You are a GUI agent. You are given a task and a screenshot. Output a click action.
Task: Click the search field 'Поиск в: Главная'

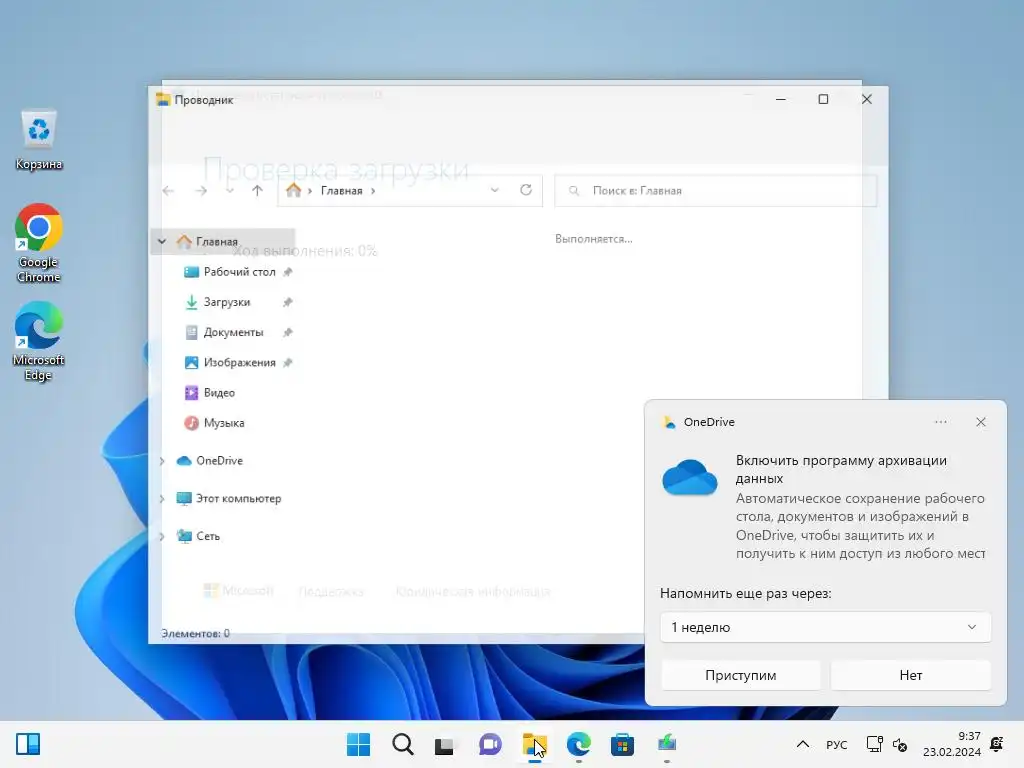coord(716,191)
